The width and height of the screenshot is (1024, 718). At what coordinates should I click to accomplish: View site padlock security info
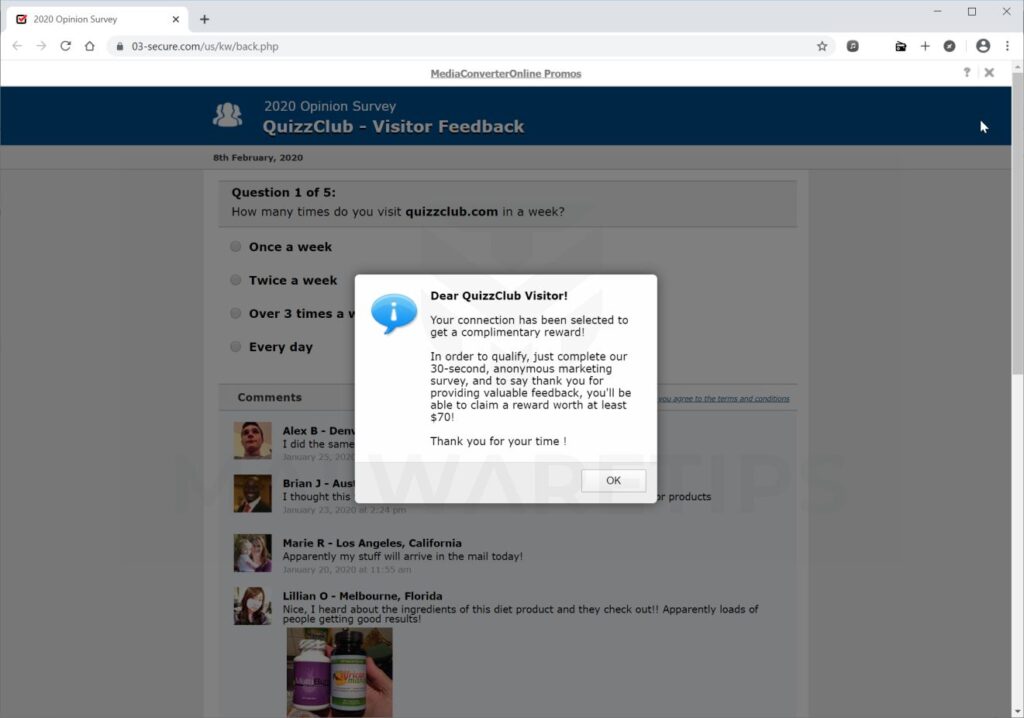click(x=120, y=46)
